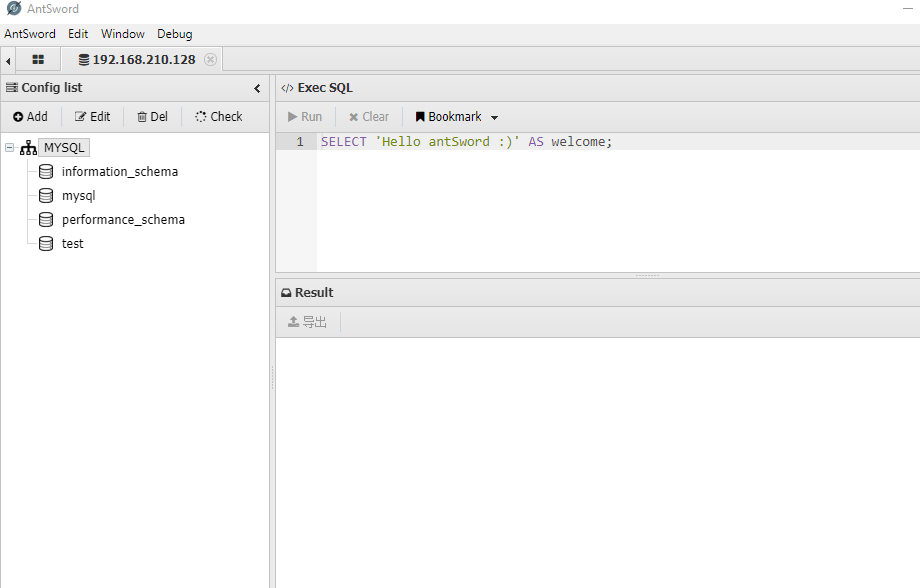
Task: Open the test database
Action: click(73, 244)
